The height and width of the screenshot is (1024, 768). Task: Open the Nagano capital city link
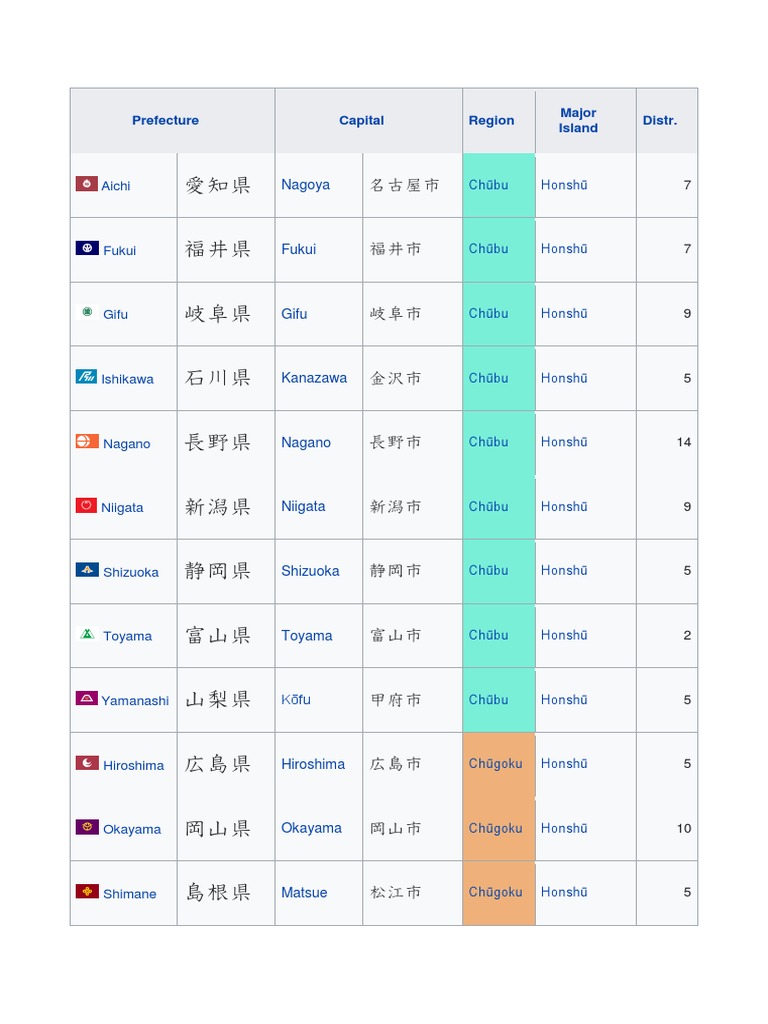tap(306, 442)
